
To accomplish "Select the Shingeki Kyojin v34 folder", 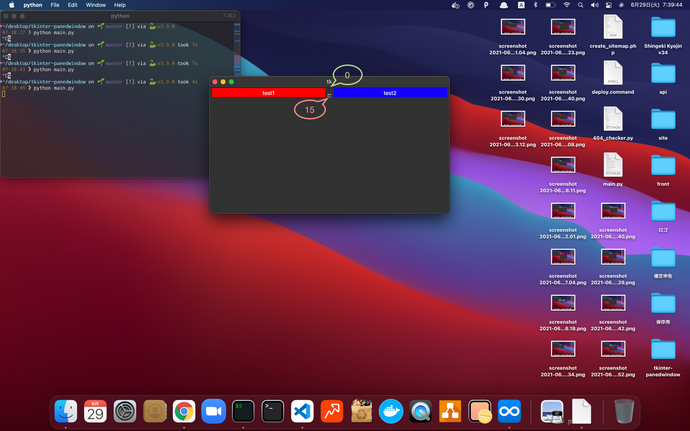I will click(x=663, y=35).
